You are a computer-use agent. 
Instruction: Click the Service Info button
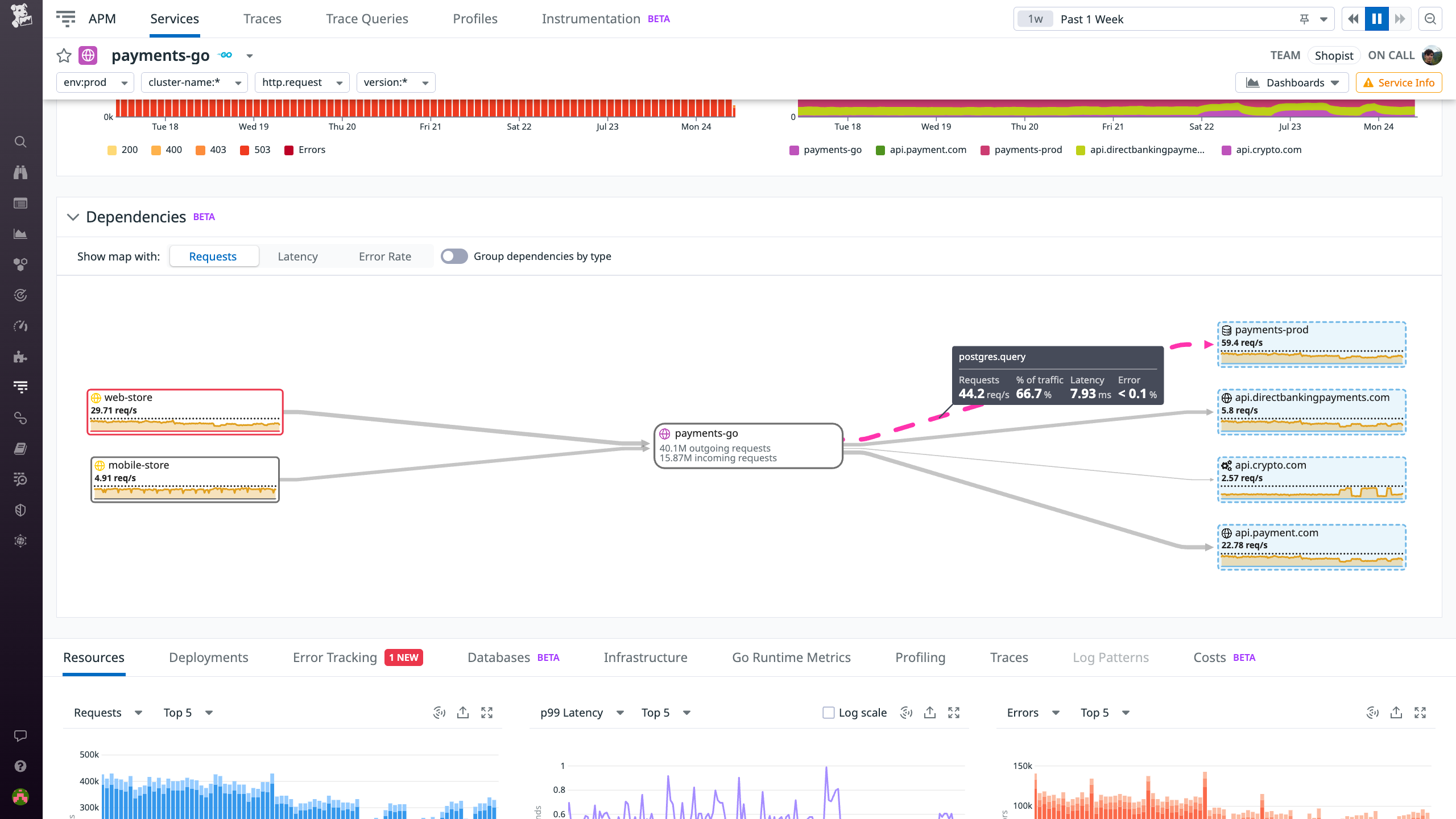point(1399,82)
